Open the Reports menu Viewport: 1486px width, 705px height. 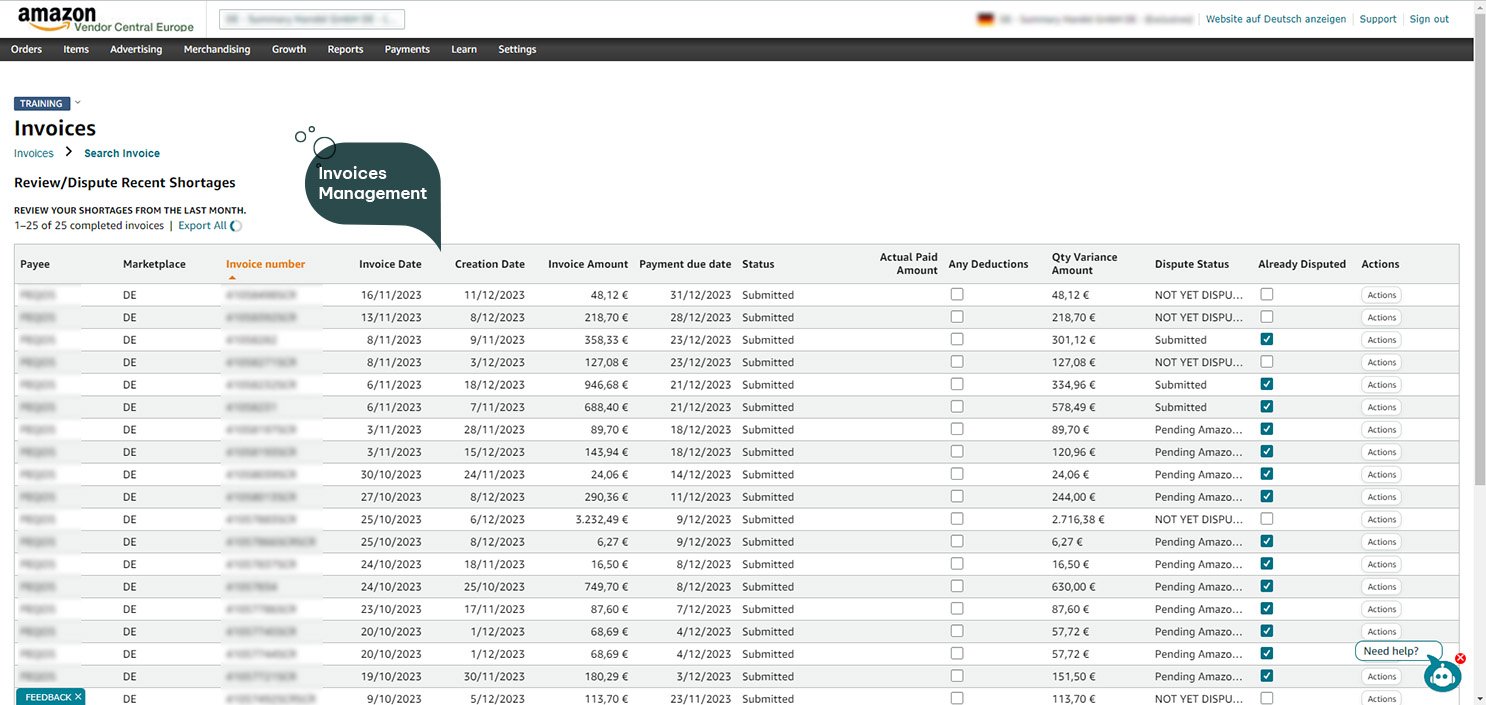(345, 49)
